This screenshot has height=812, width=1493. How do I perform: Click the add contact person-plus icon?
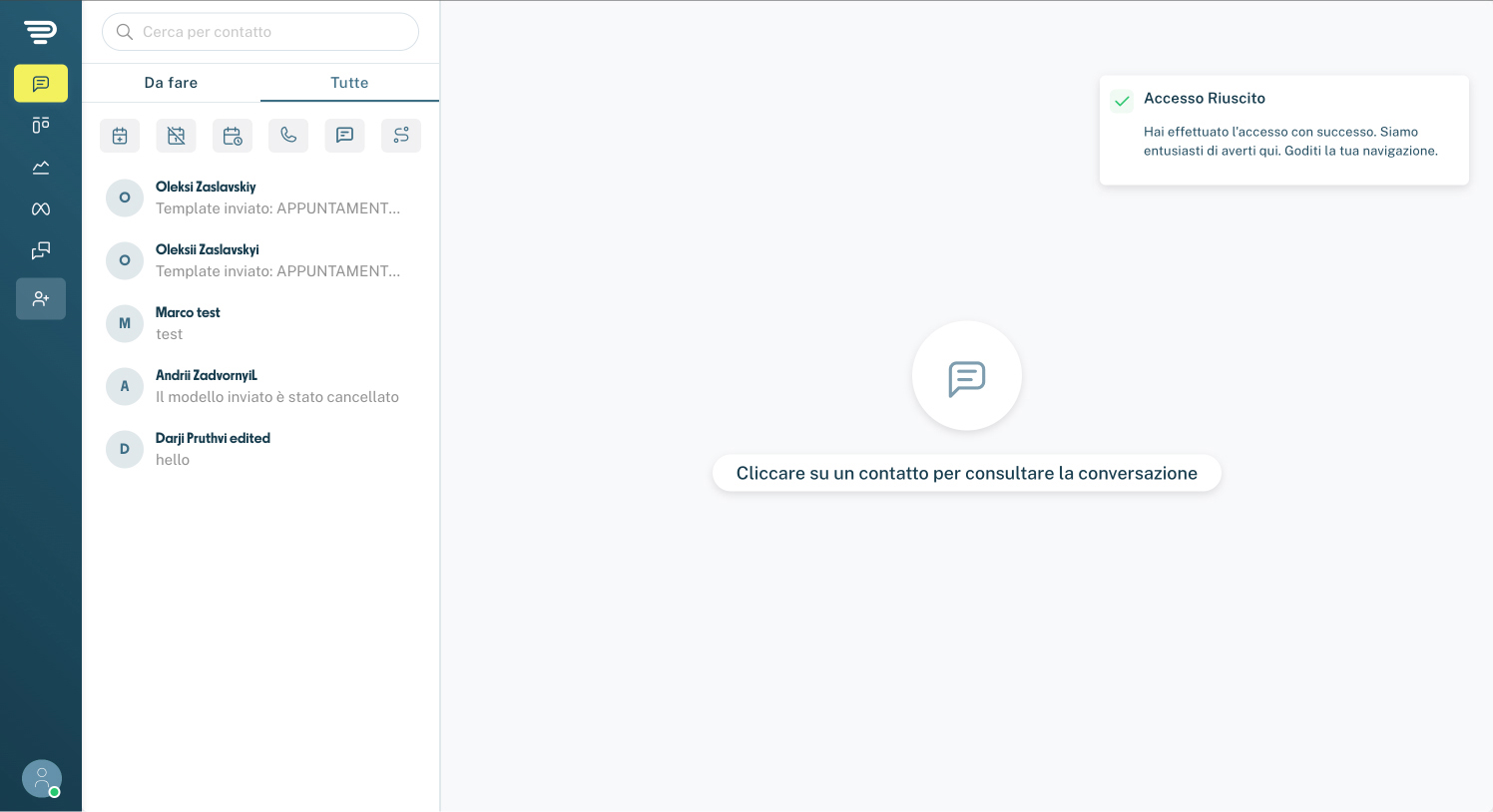(41, 298)
